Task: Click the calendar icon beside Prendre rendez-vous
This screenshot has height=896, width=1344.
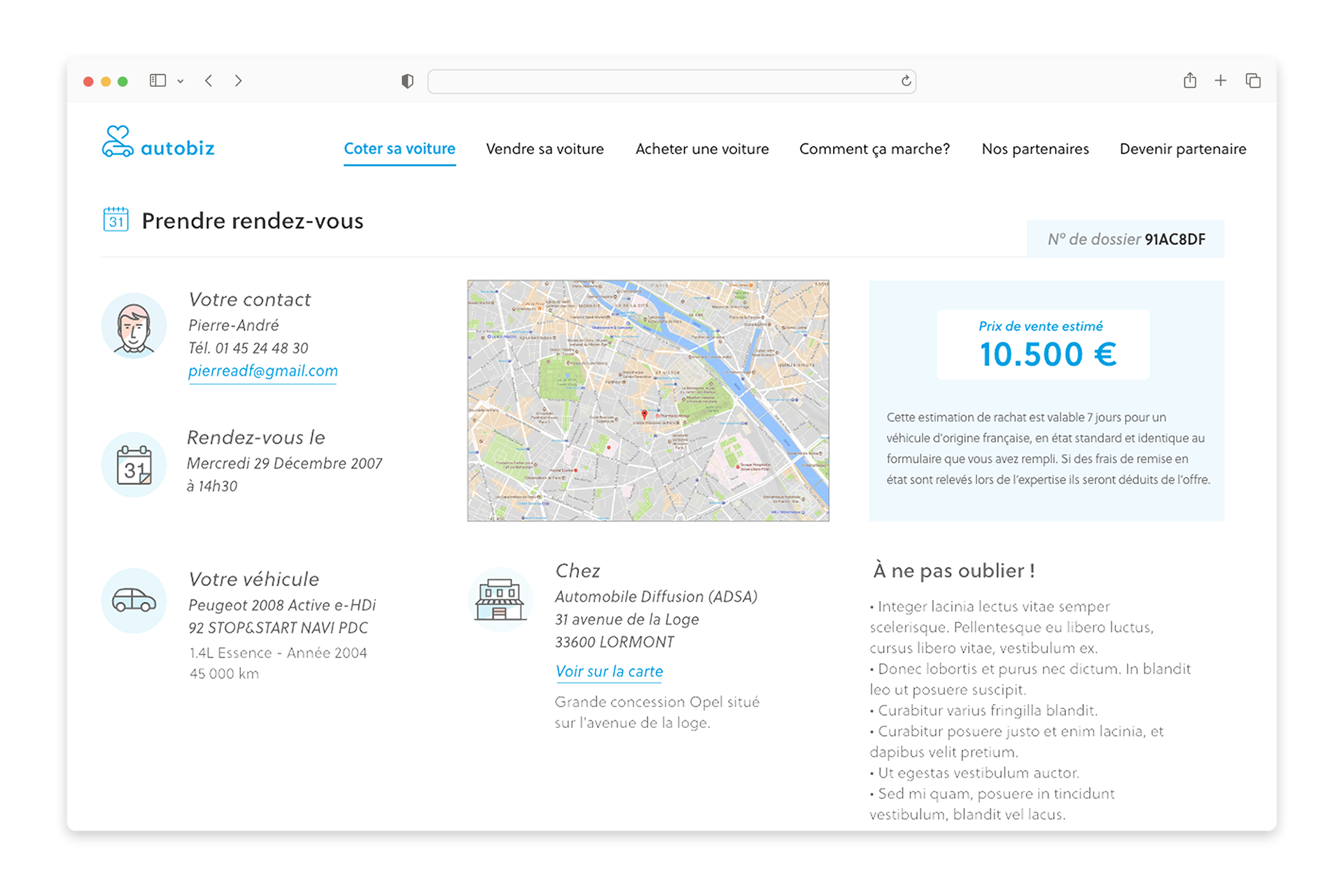Action: [x=116, y=220]
